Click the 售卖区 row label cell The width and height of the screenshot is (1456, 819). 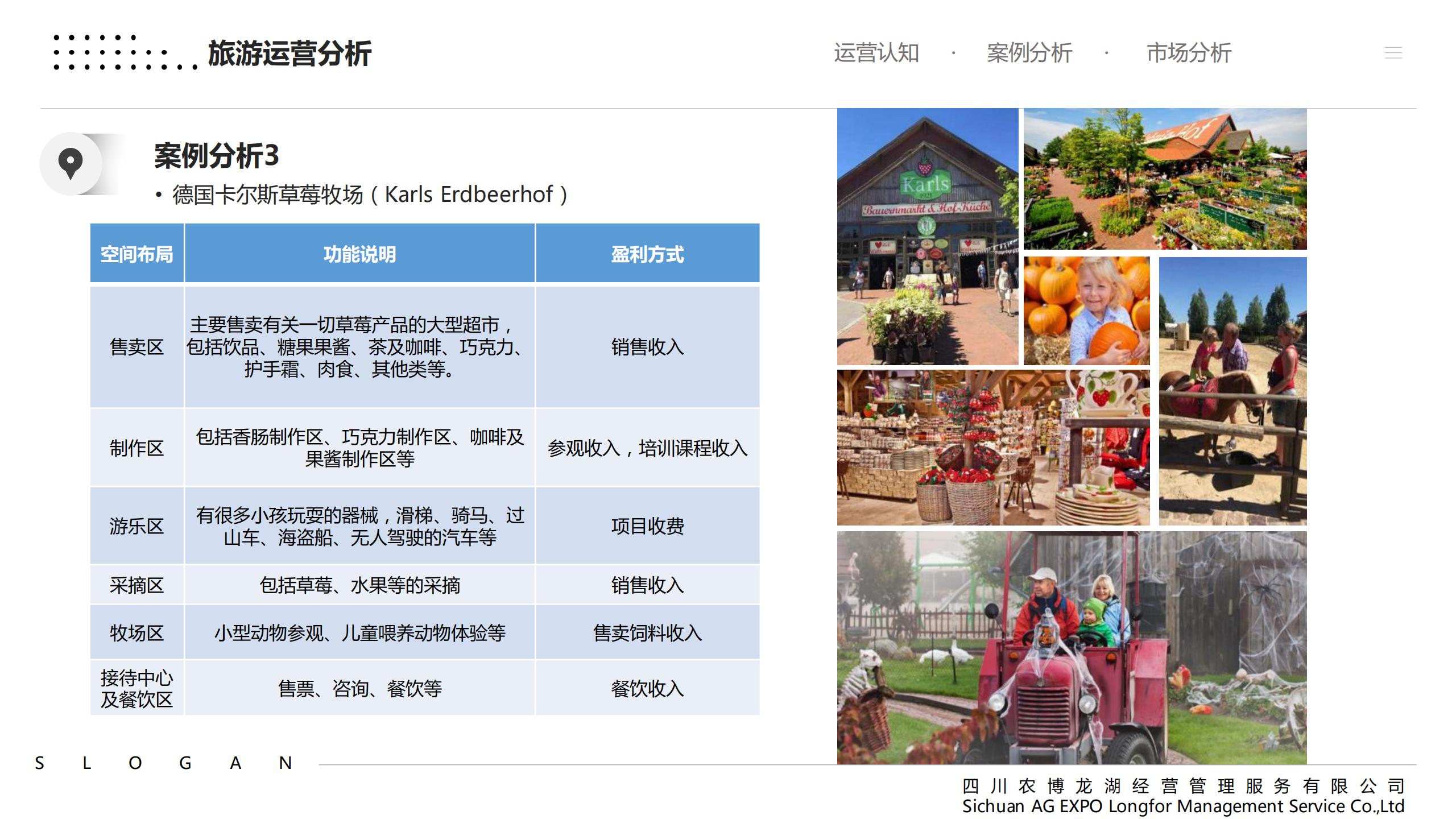pyautogui.click(x=136, y=347)
